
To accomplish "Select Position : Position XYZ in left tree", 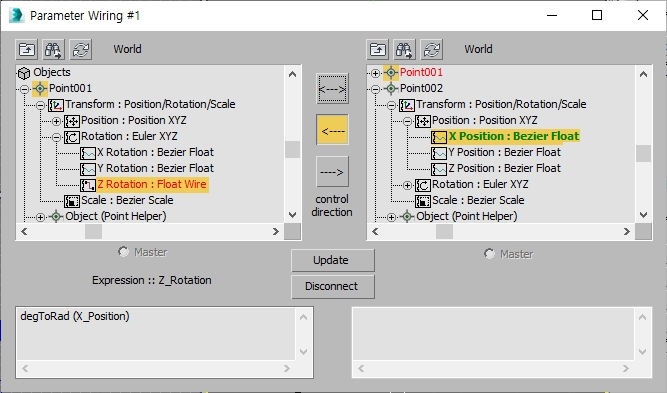I will click(134, 120).
